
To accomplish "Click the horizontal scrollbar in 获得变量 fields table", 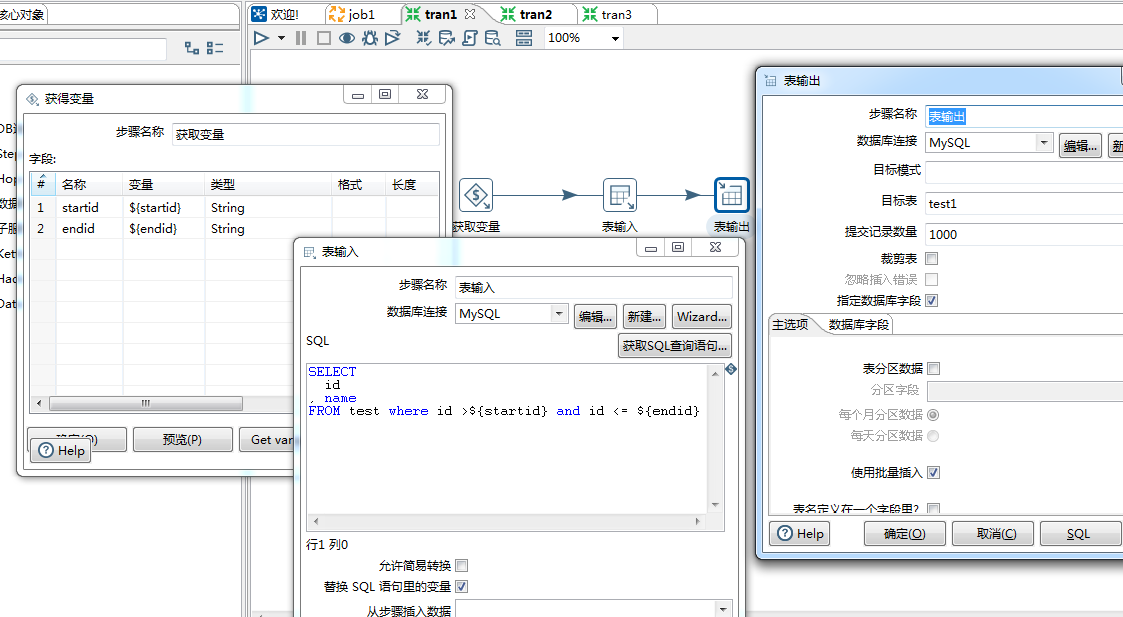I will tap(145, 403).
